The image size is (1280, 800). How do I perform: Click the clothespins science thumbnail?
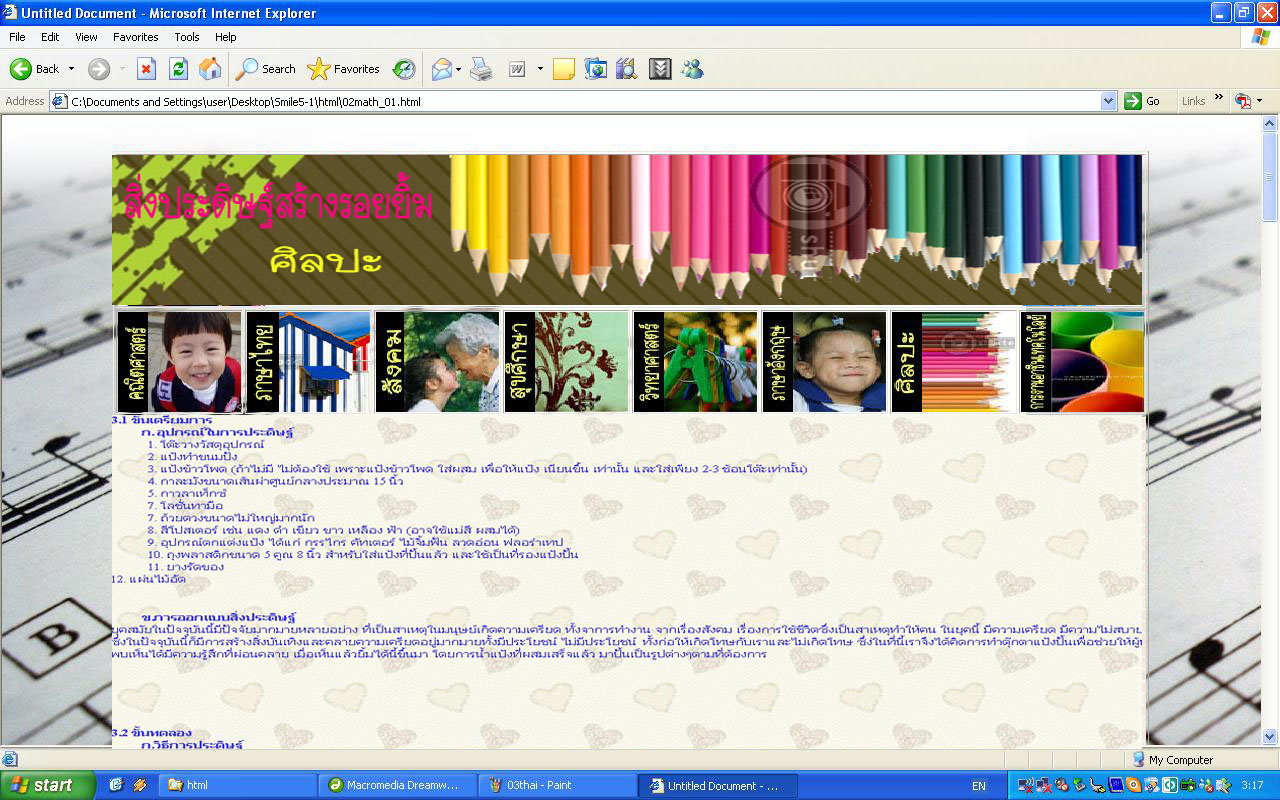696,361
